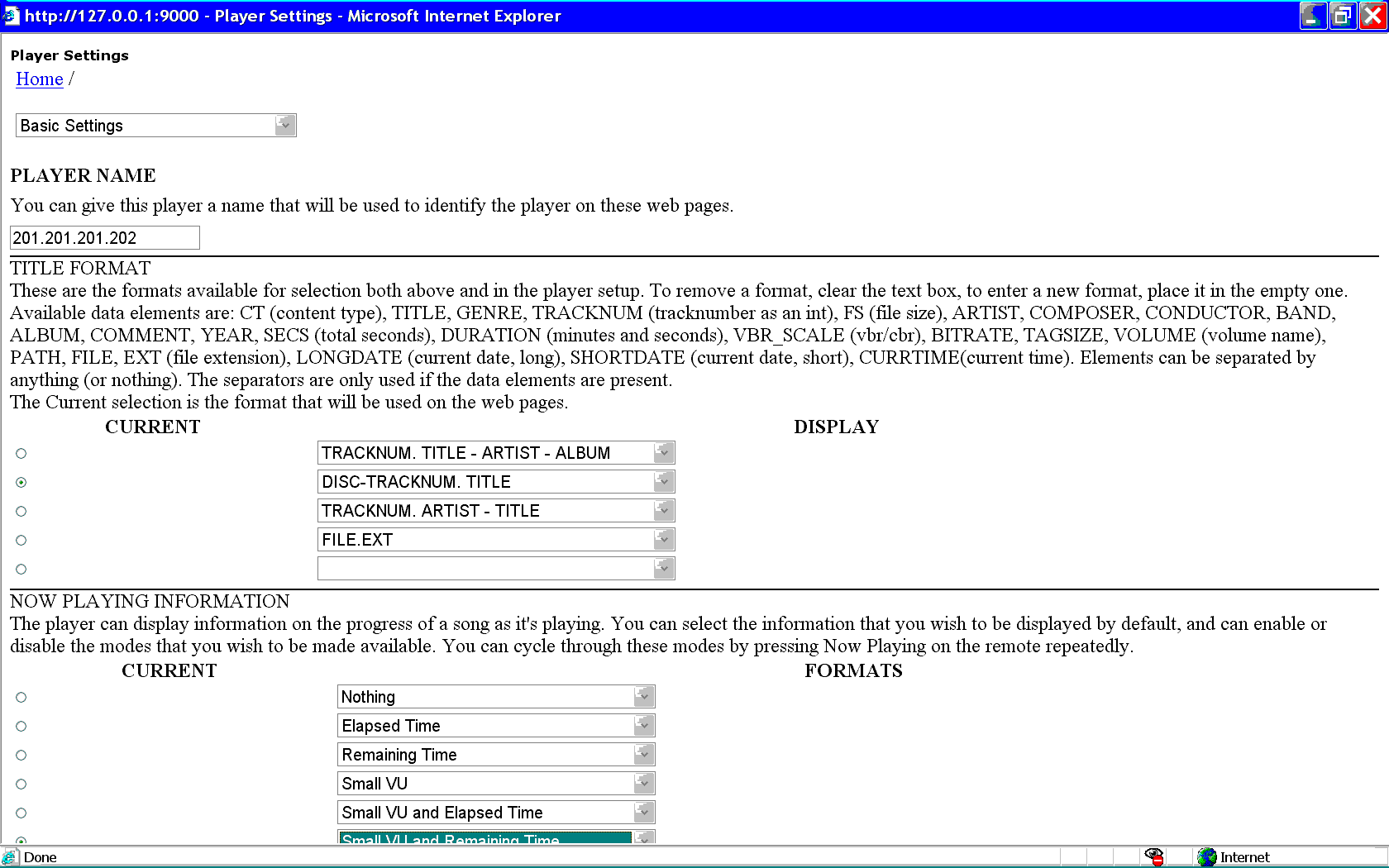The image size is (1389, 868).
Task: Click the privacy report eye icon in status bar
Action: tap(1154, 856)
